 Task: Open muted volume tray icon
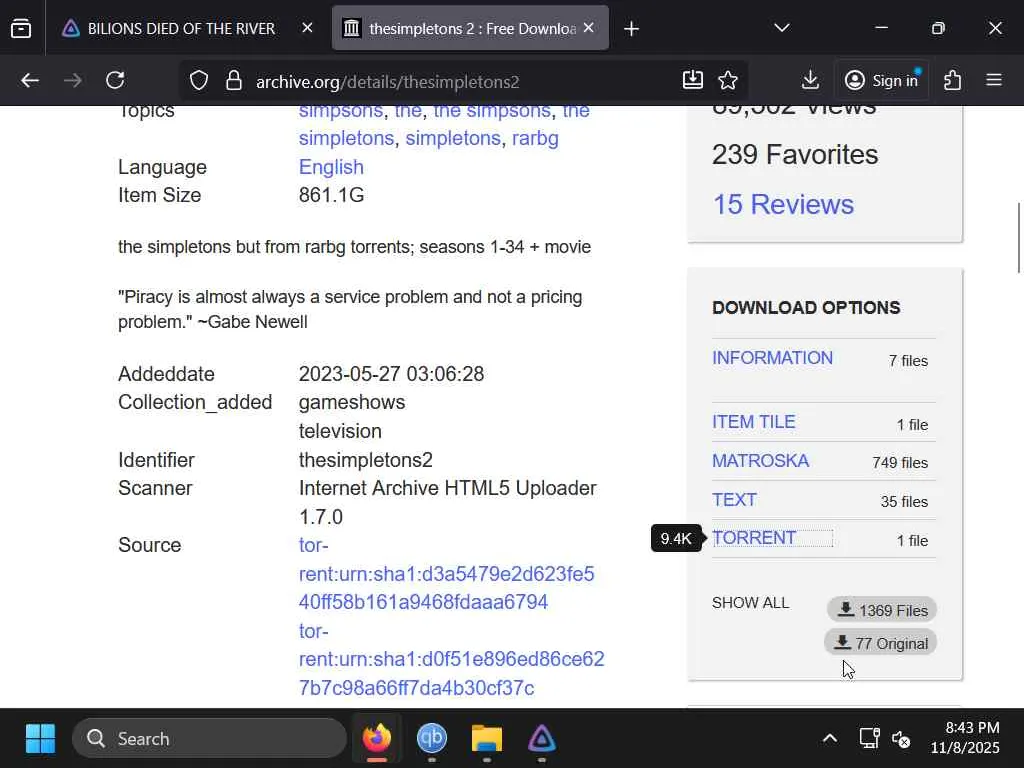click(x=902, y=739)
